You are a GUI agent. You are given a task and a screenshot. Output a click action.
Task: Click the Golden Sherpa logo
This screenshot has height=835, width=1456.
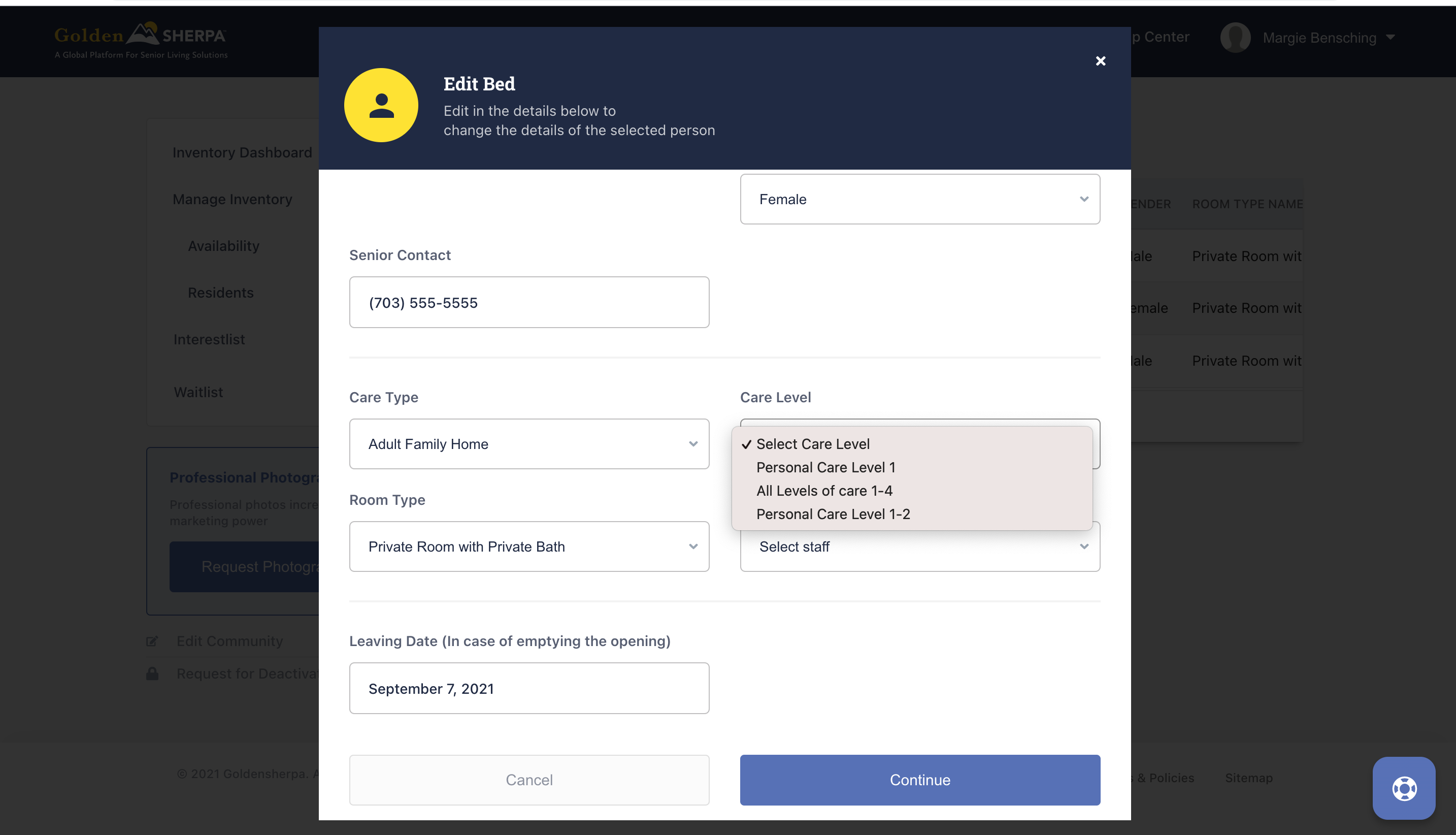tap(141, 40)
